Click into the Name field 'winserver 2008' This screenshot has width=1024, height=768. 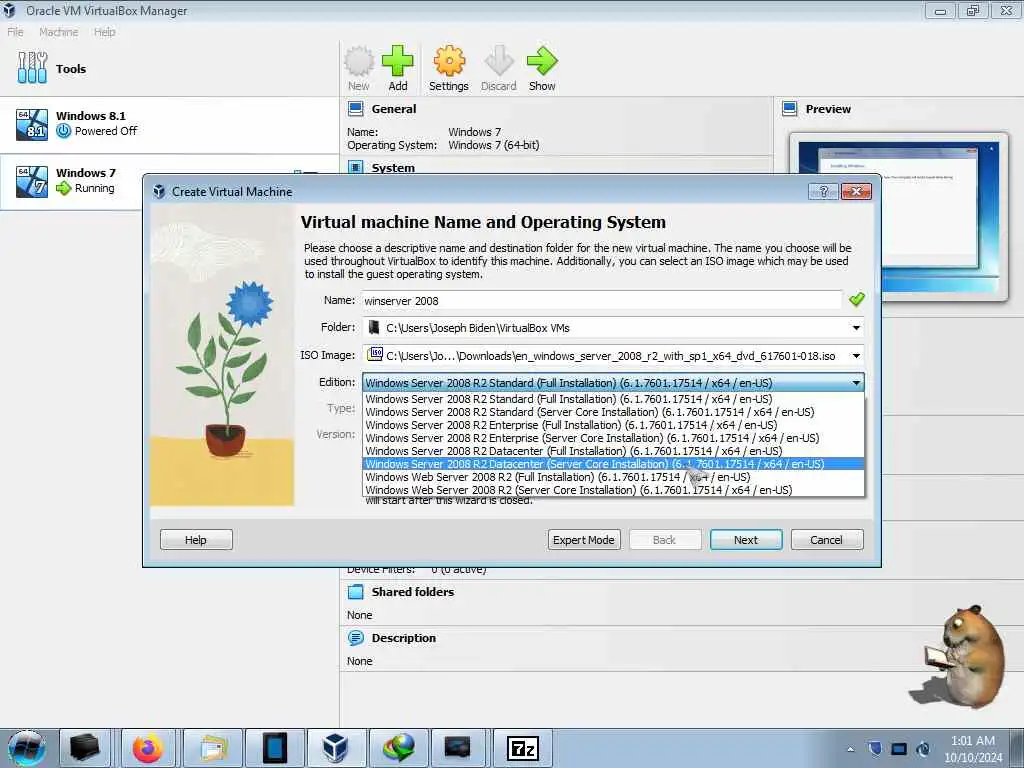pos(601,300)
